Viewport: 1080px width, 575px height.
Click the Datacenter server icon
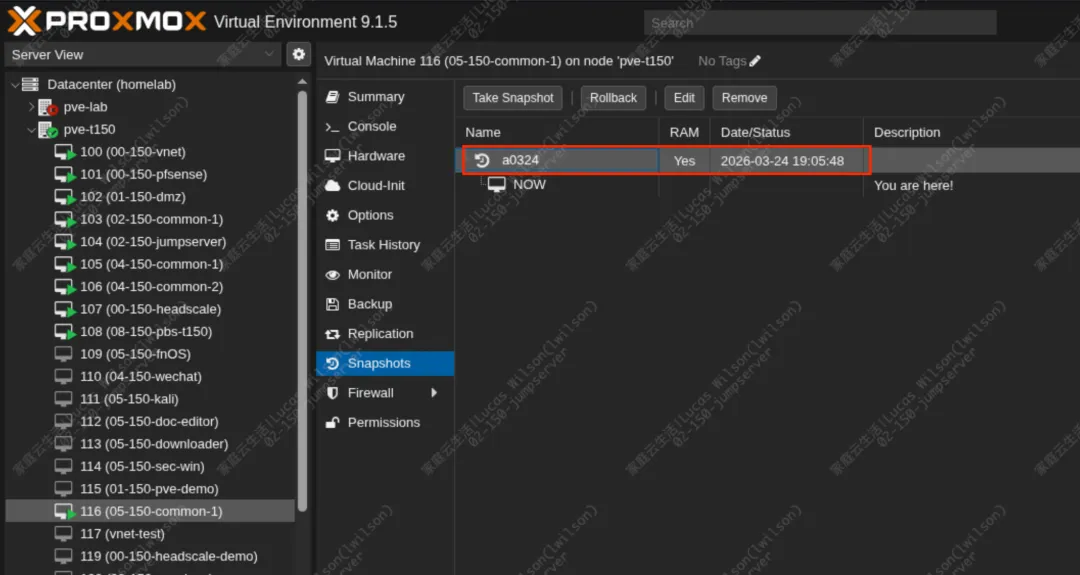pos(30,84)
